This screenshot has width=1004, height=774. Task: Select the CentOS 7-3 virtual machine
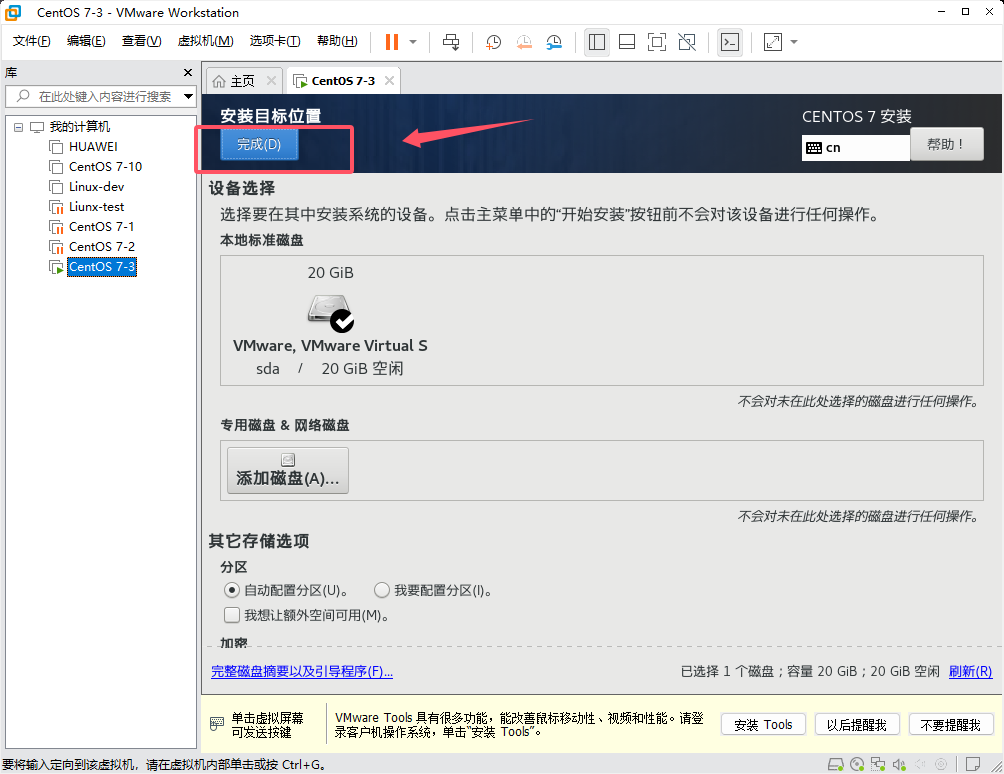[x=101, y=266]
